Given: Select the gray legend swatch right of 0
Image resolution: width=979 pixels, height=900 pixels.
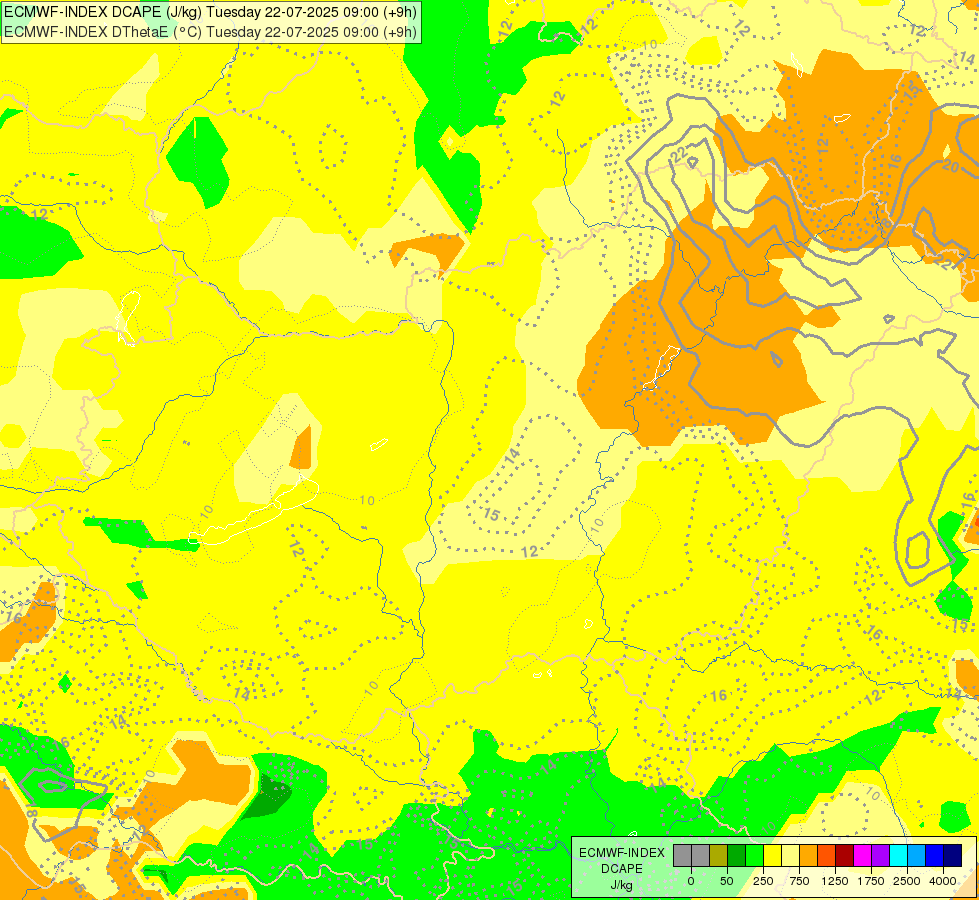Looking at the screenshot, I should pyautogui.click(x=701, y=855).
